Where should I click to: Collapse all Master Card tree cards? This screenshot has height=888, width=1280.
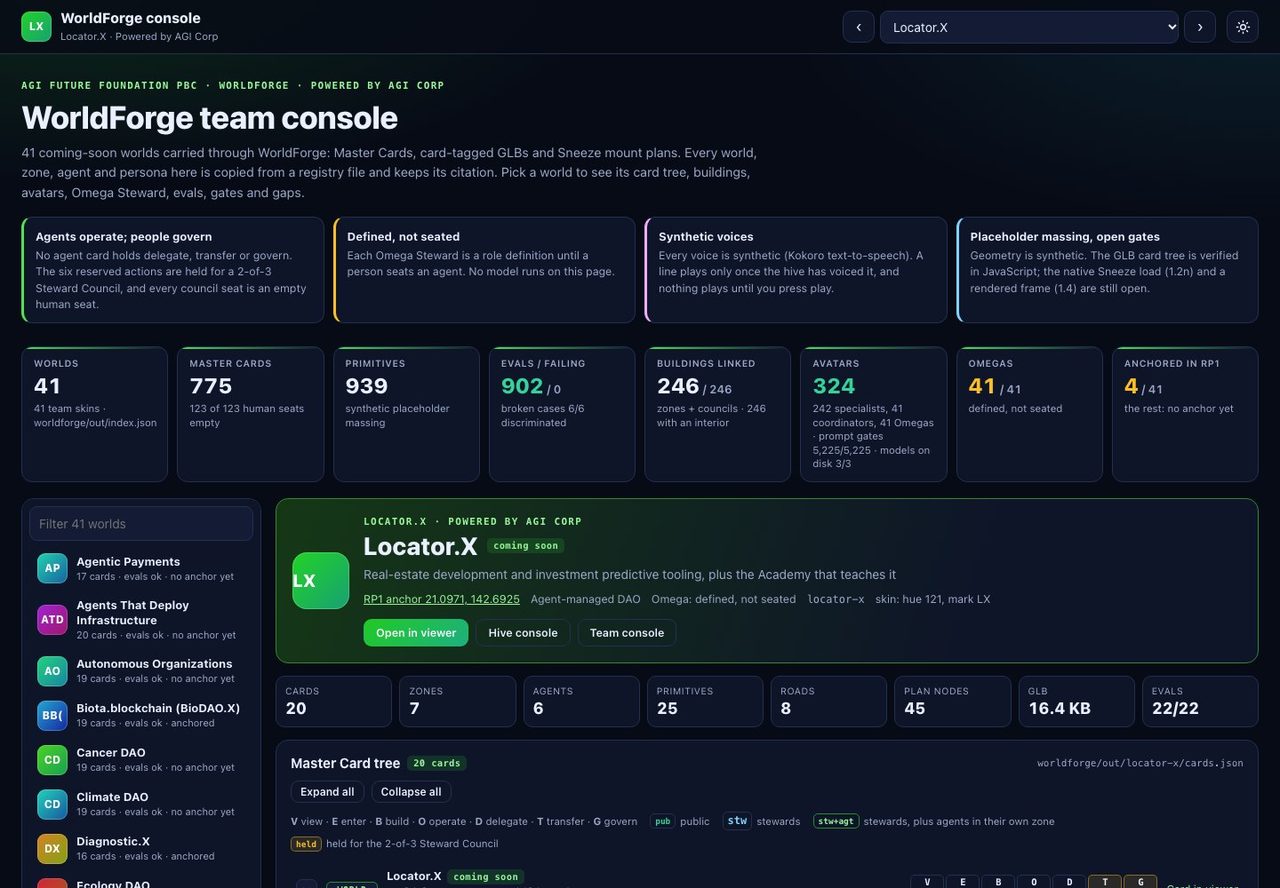click(x=411, y=792)
